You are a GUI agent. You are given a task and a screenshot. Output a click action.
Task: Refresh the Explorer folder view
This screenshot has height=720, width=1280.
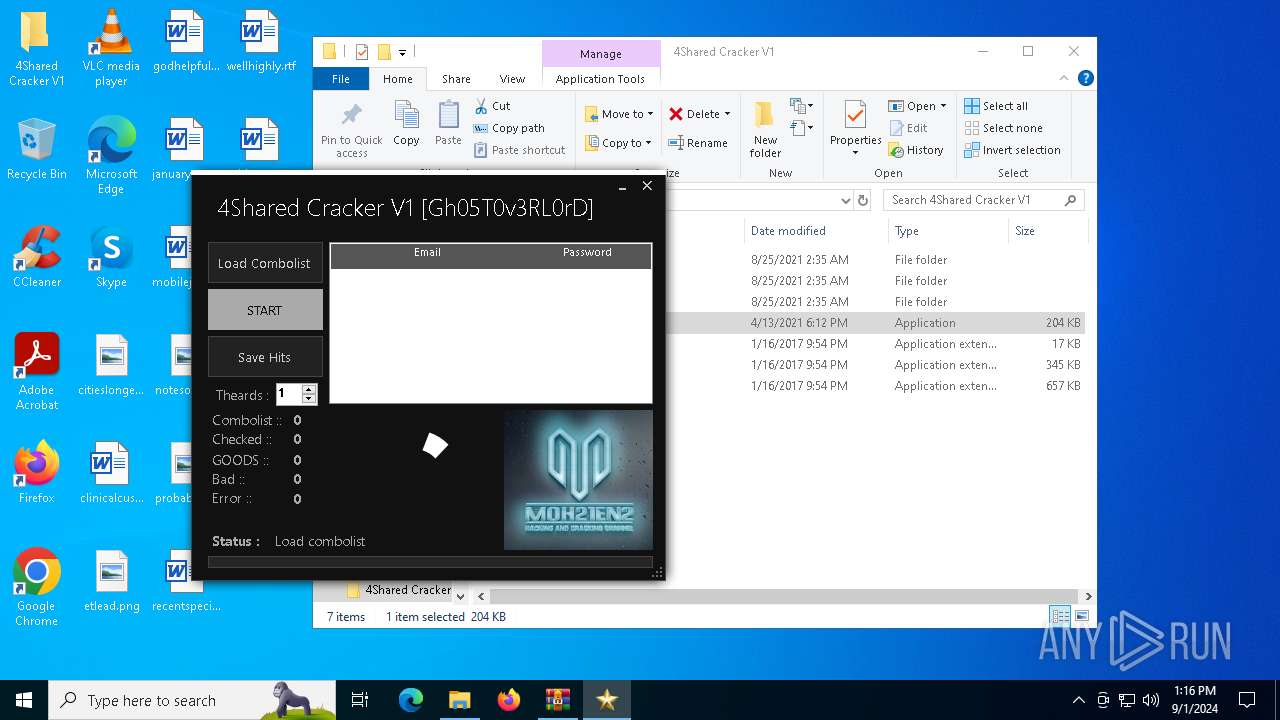[865, 200]
